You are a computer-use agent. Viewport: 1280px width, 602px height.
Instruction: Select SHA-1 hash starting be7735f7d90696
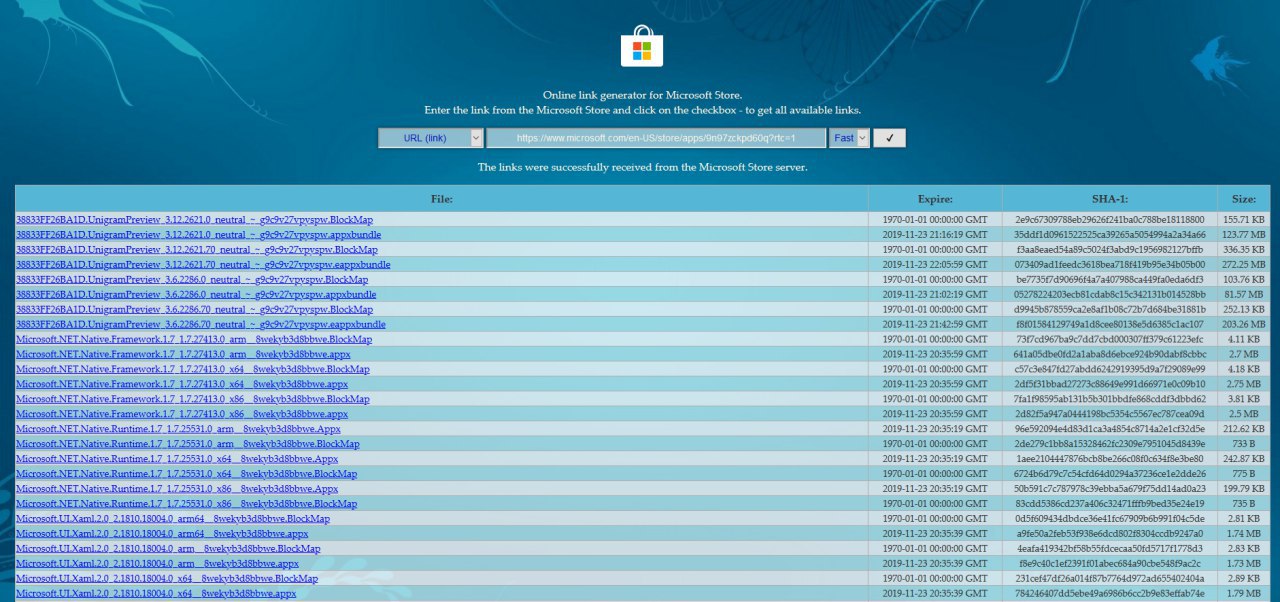click(1110, 279)
